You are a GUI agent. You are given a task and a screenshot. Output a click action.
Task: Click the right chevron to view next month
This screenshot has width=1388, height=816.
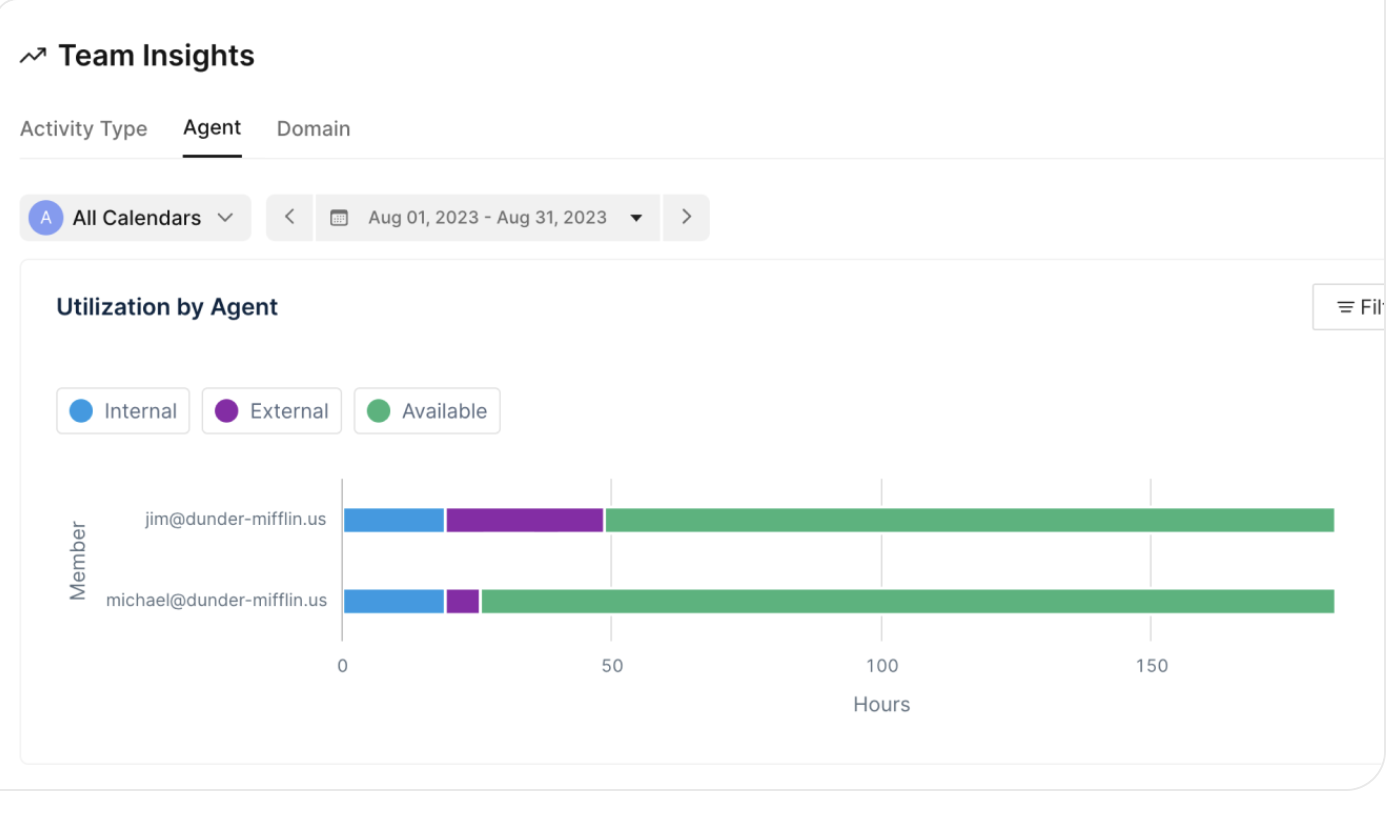(687, 217)
